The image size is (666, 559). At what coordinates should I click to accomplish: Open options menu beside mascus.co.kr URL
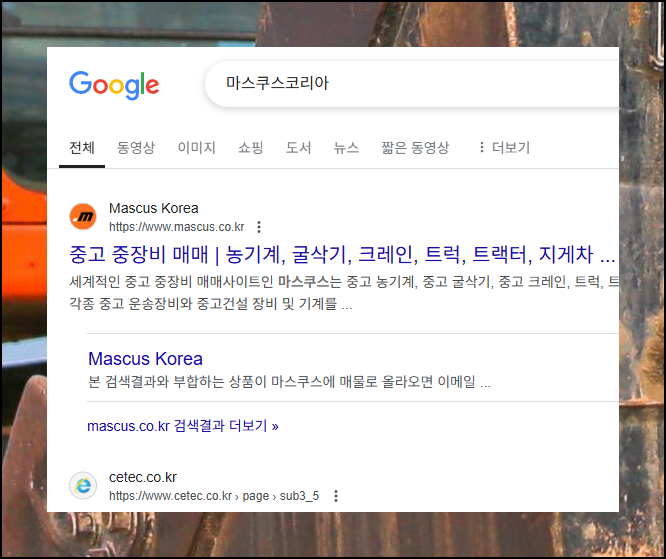point(259,227)
